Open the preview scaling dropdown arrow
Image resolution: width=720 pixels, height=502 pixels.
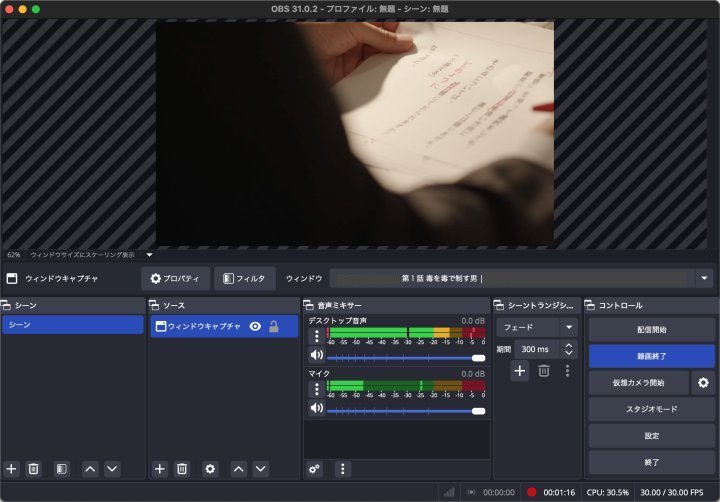click(x=150, y=255)
